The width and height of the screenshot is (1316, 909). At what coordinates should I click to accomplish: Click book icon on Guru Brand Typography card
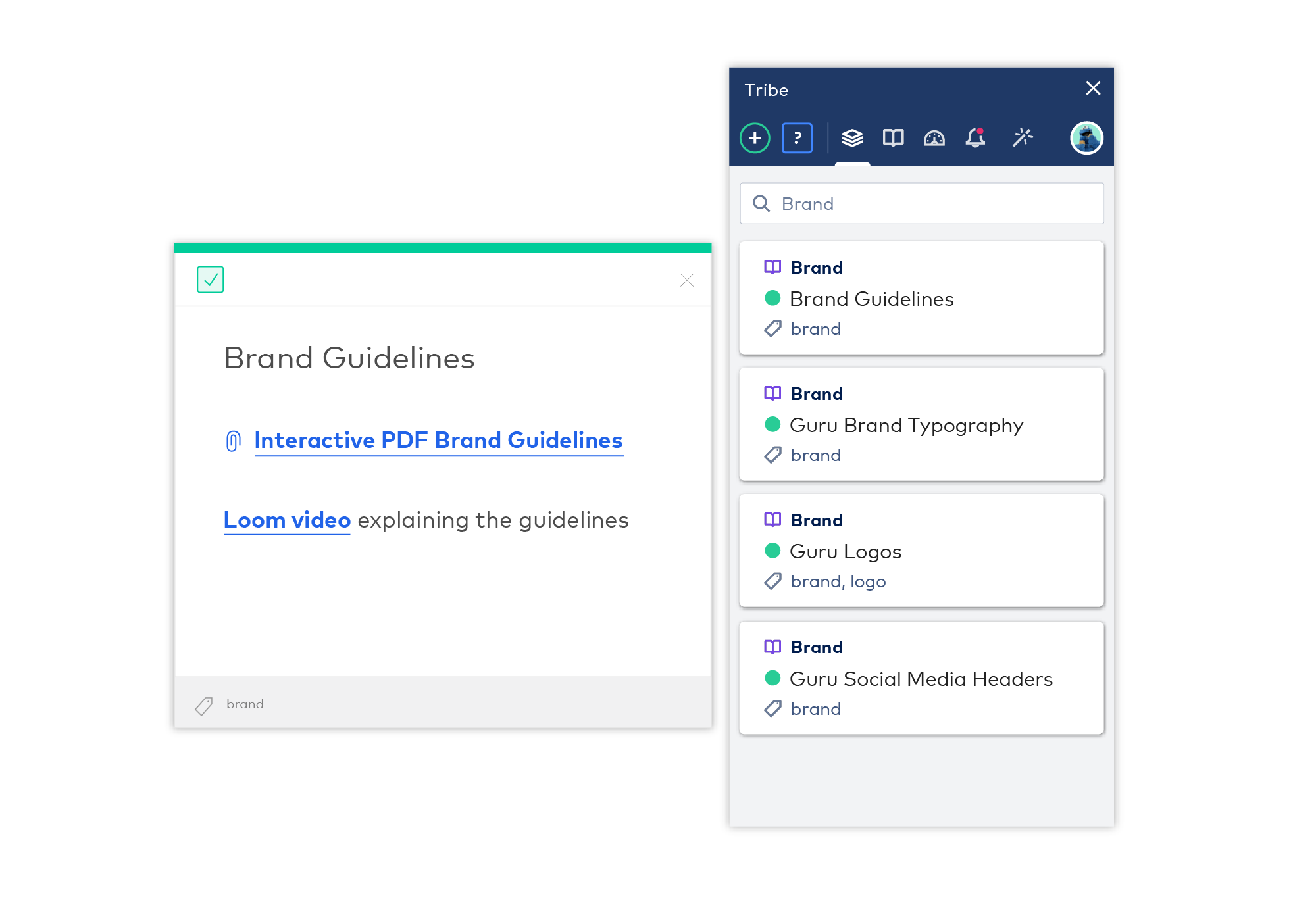[x=772, y=393]
